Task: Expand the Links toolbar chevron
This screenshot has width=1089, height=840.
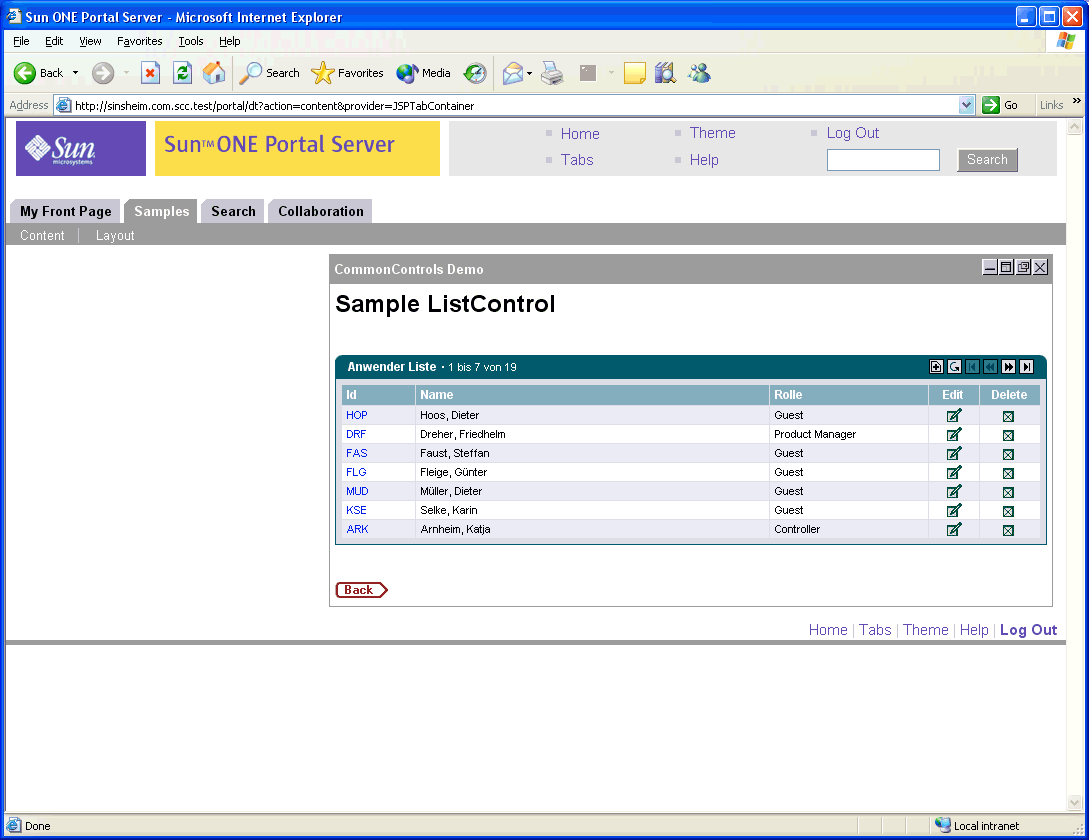Action: [1076, 101]
